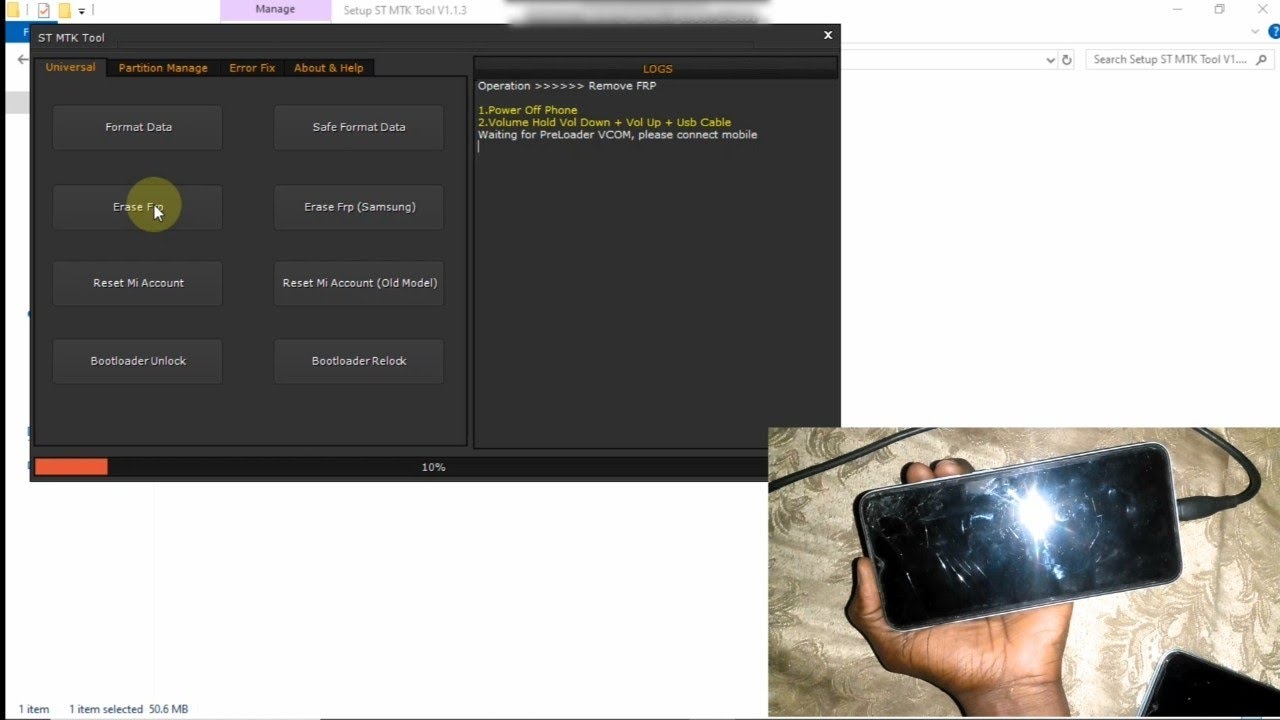Click the 'Operation >>>>>> Remove FRP' log line
This screenshot has width=1280, height=720.
[x=567, y=86]
